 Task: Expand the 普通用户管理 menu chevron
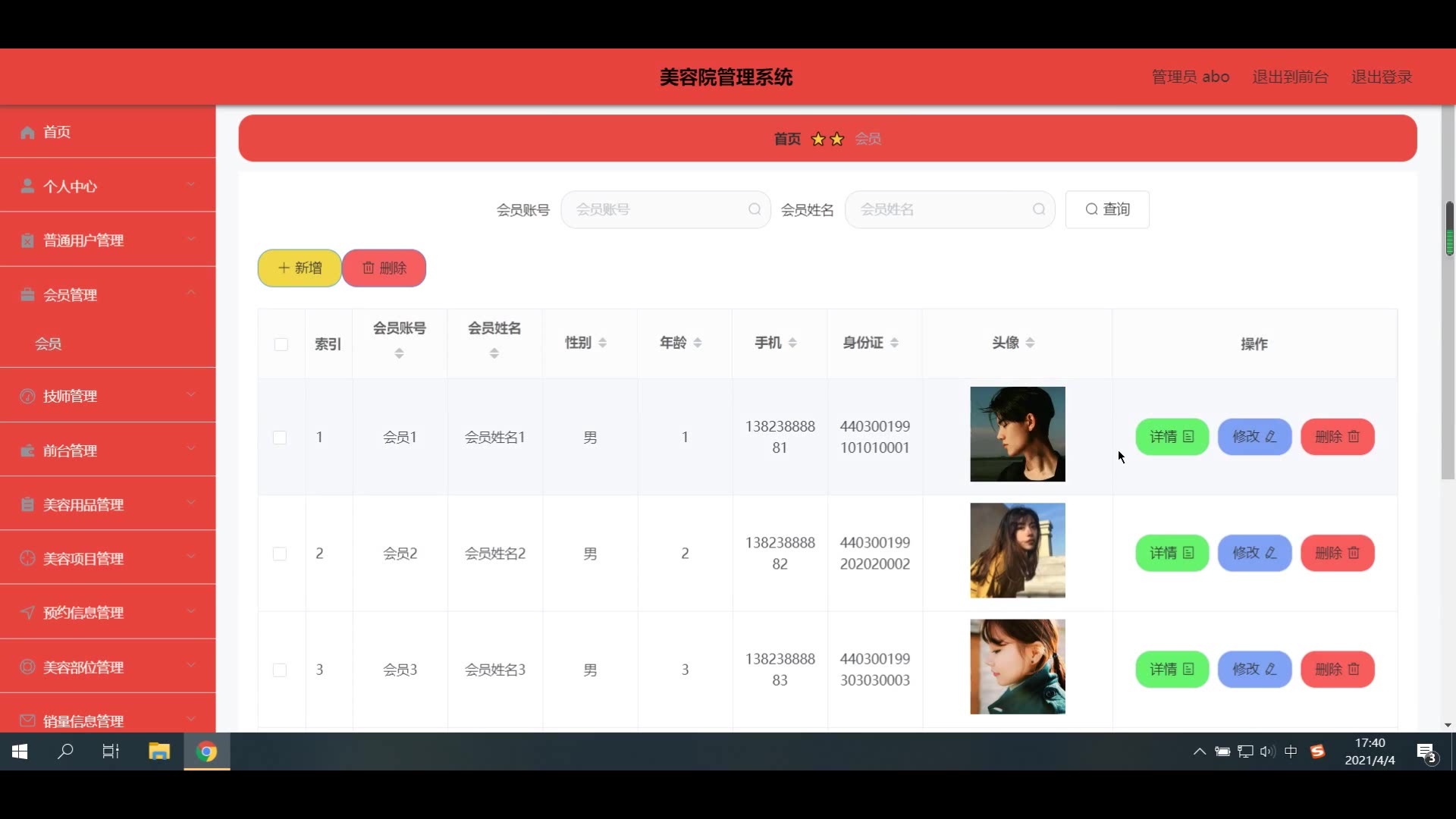[x=191, y=239]
